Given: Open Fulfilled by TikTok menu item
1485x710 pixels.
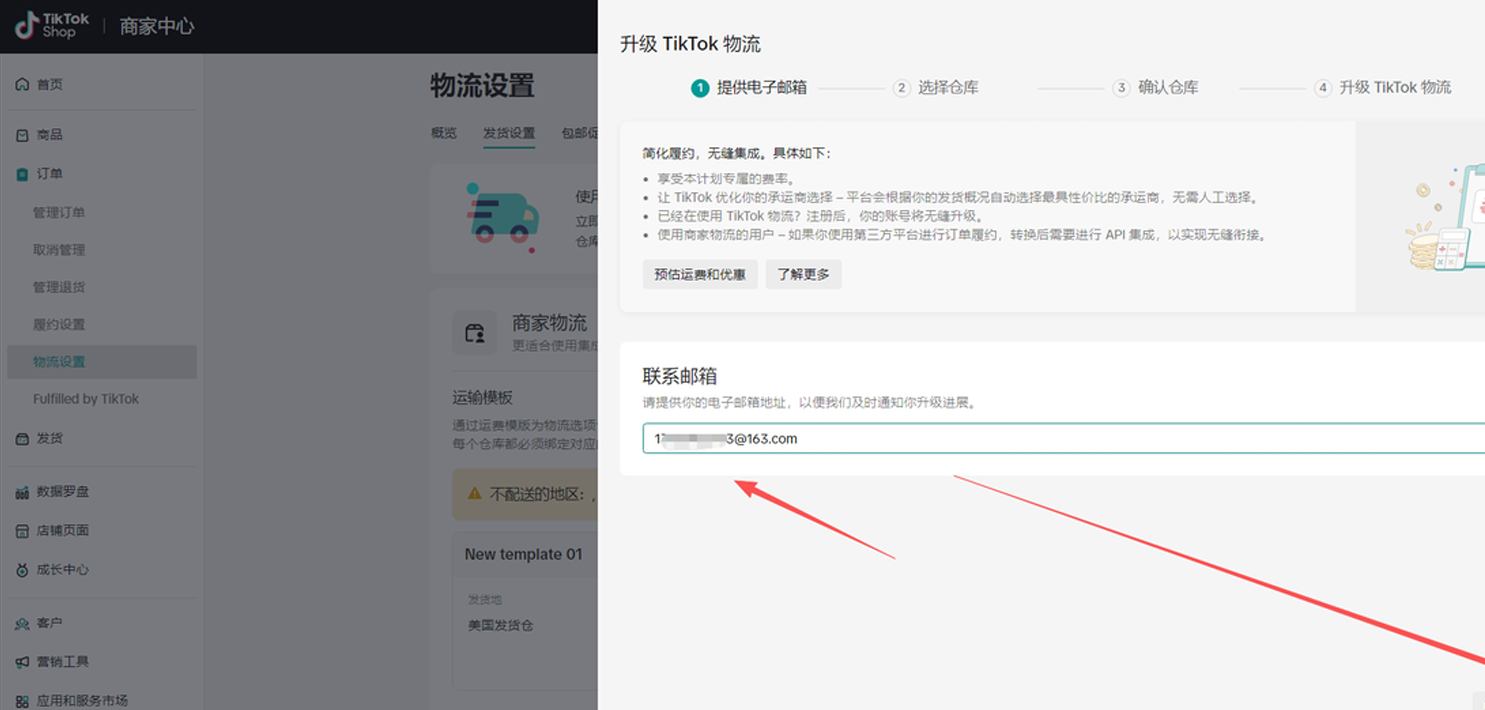Looking at the screenshot, I should 86,399.
